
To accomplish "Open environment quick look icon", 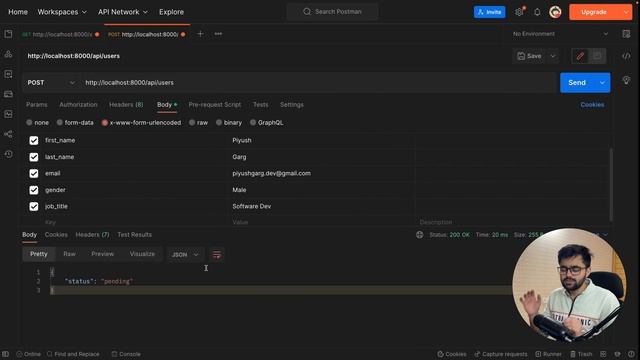I will 626,34.
